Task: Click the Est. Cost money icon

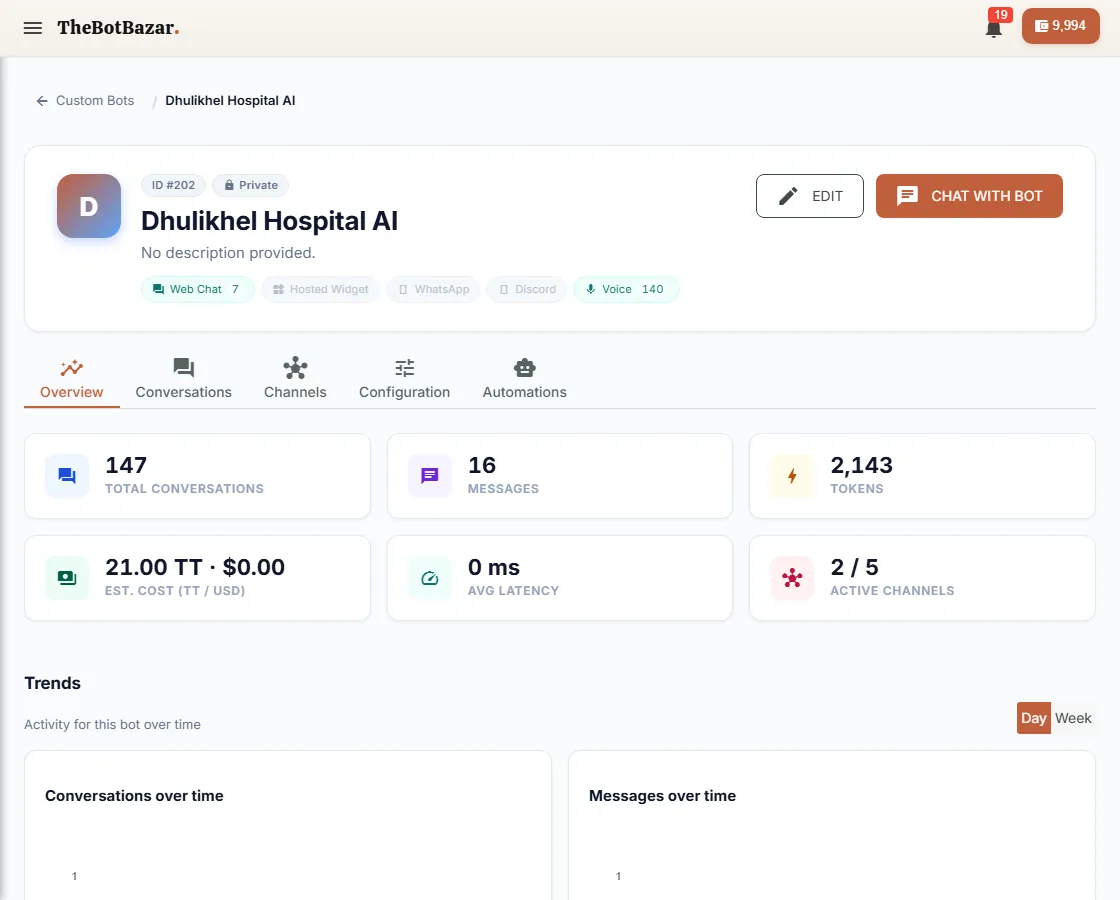Action: (x=67, y=578)
